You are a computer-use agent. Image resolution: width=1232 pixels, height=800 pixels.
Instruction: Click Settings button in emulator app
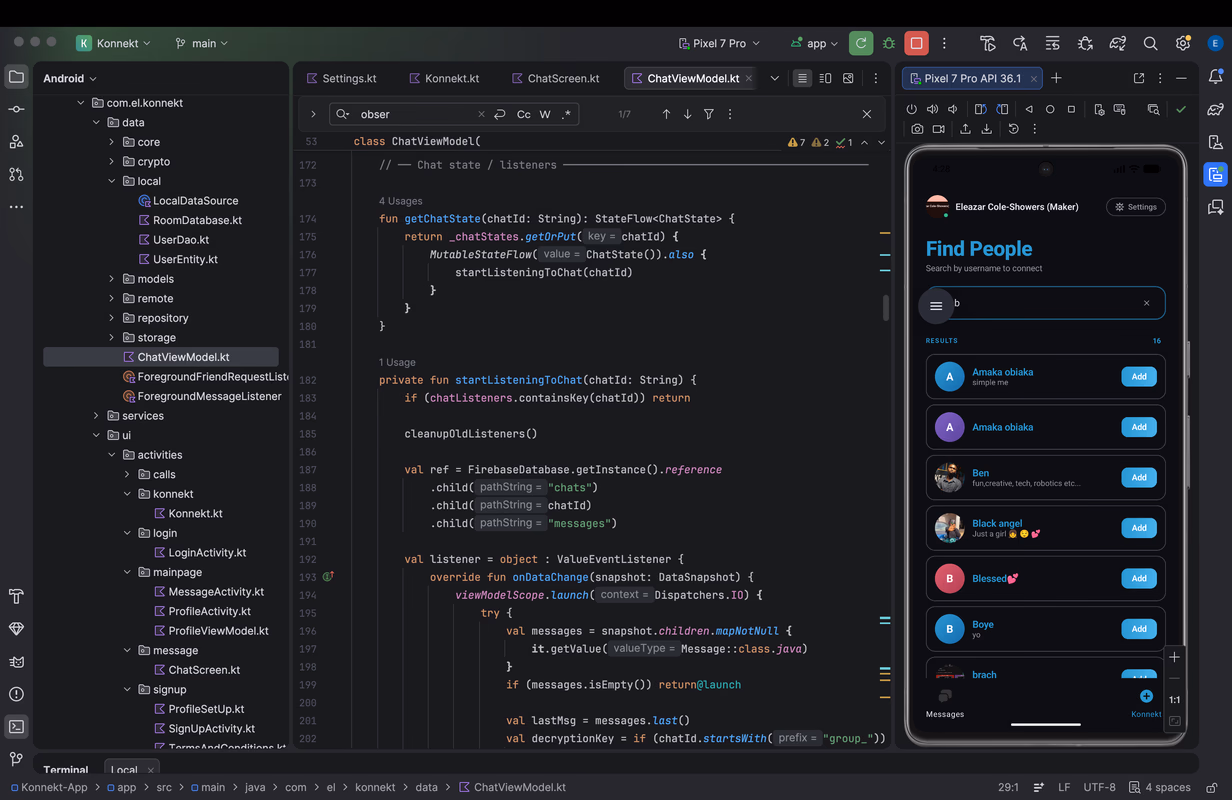point(1136,207)
